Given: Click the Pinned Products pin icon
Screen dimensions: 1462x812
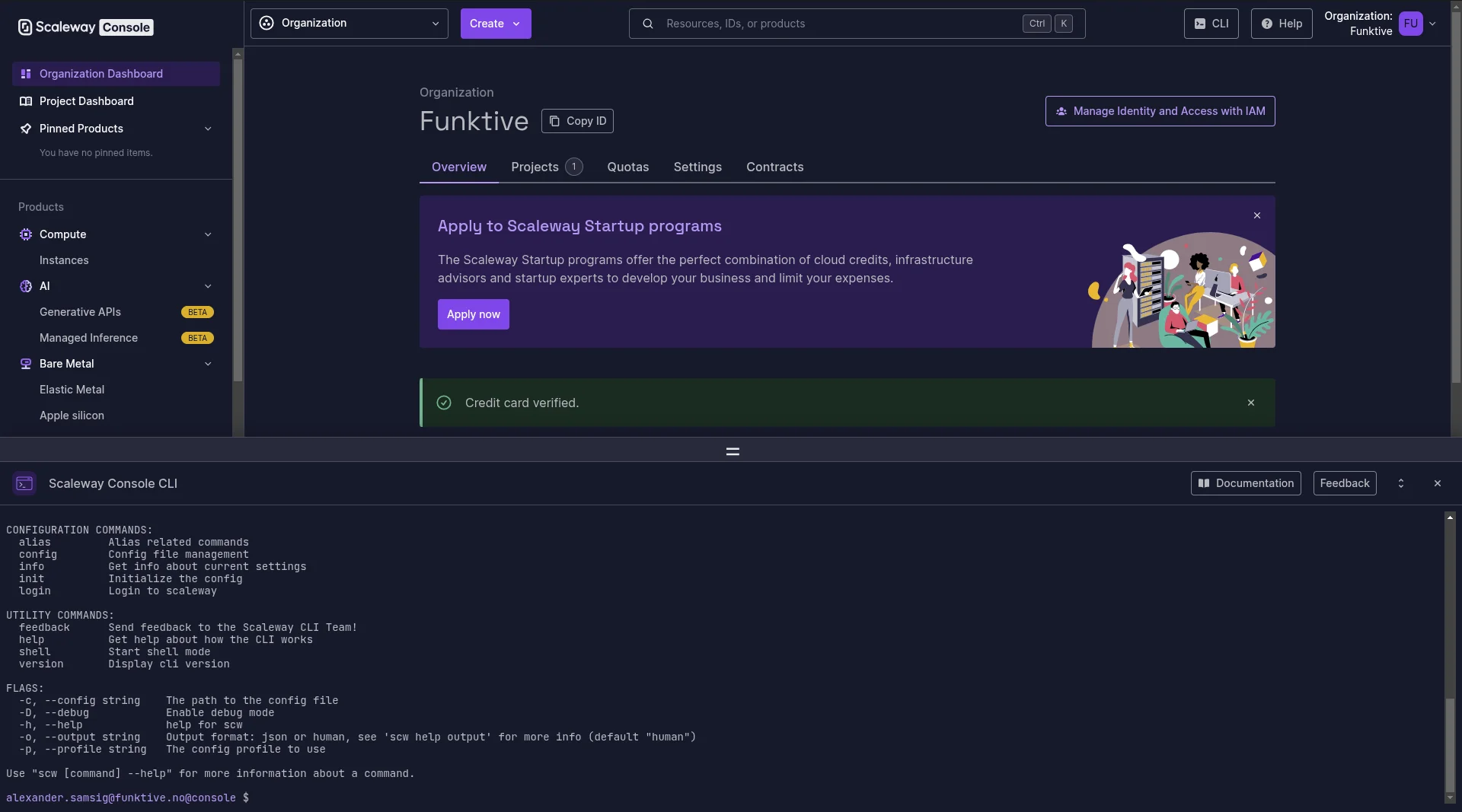Looking at the screenshot, I should tap(26, 129).
